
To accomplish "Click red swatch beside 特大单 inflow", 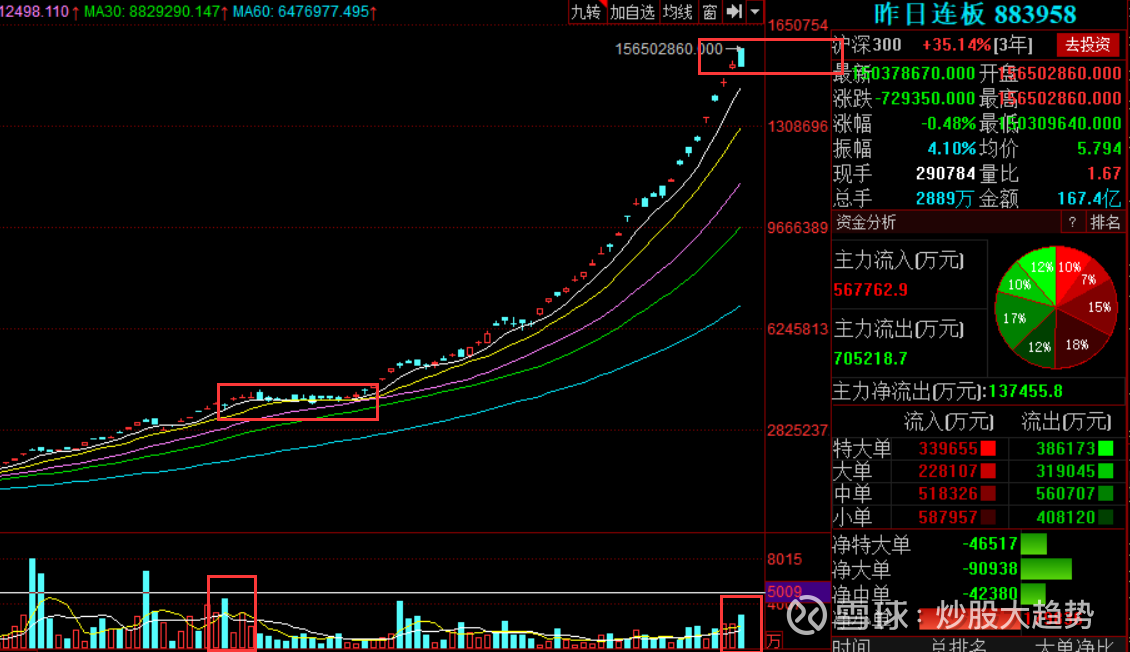I will 988,449.
